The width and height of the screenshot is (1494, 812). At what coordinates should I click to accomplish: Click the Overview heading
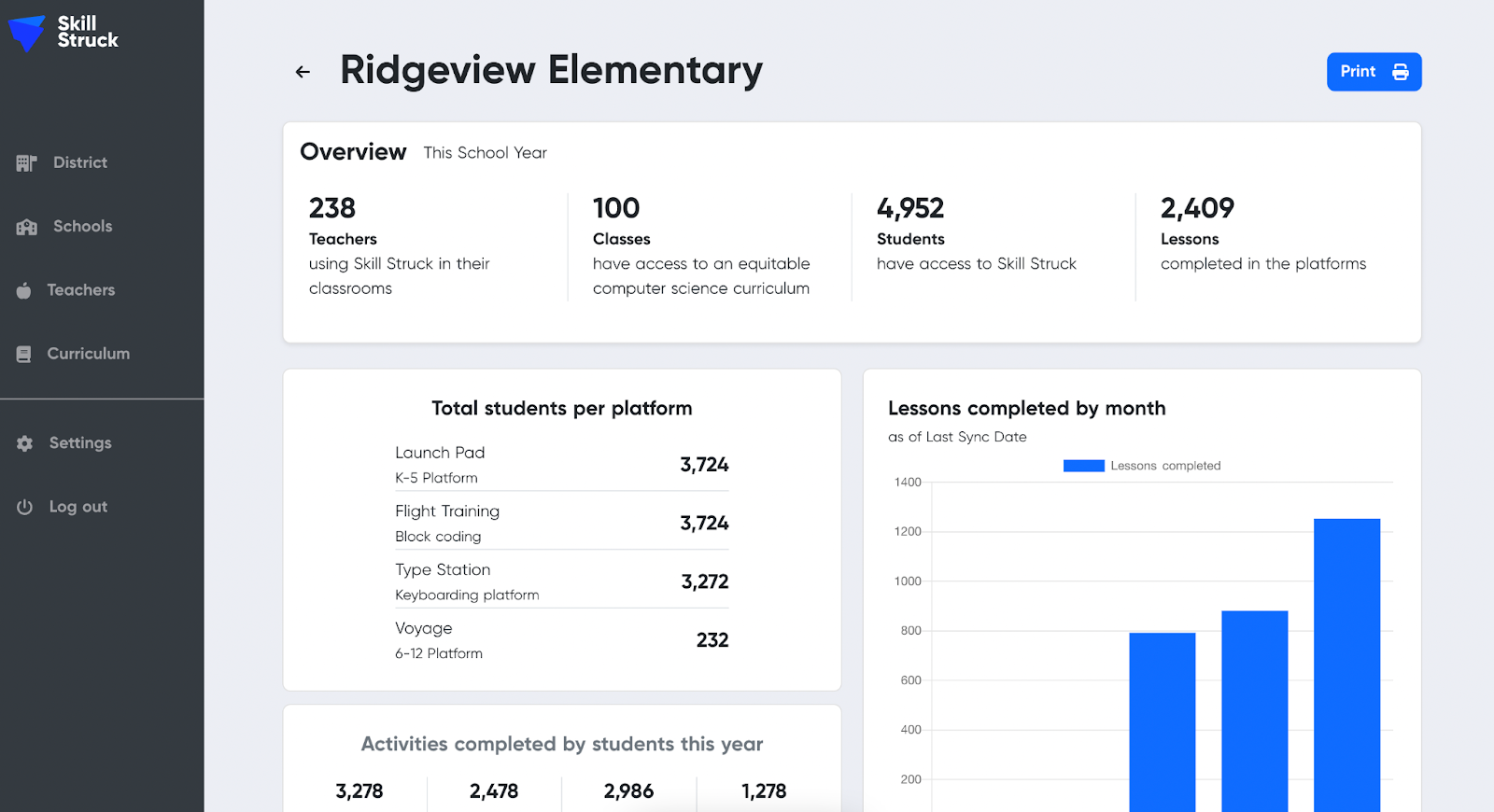coord(353,152)
